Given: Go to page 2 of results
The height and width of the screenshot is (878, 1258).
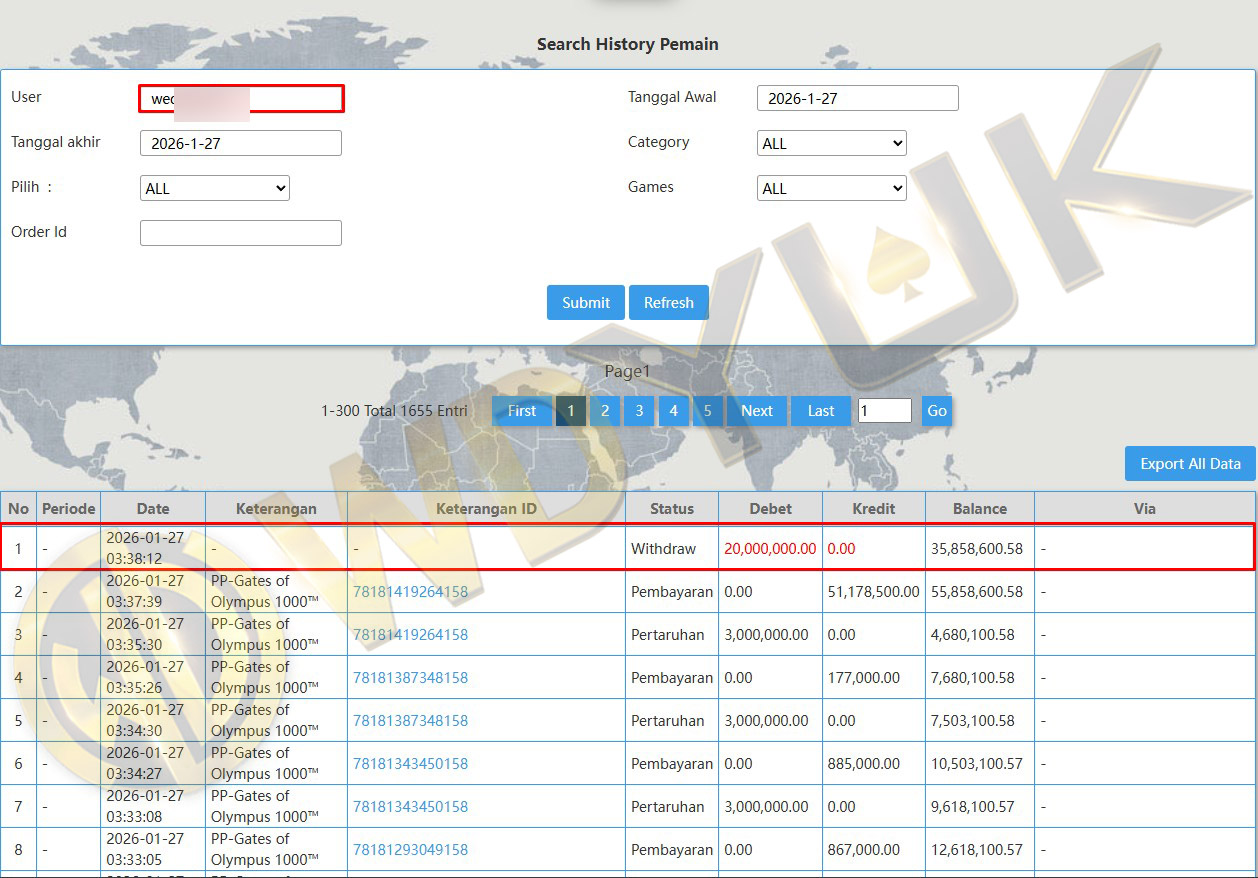Looking at the screenshot, I should (x=605, y=411).
